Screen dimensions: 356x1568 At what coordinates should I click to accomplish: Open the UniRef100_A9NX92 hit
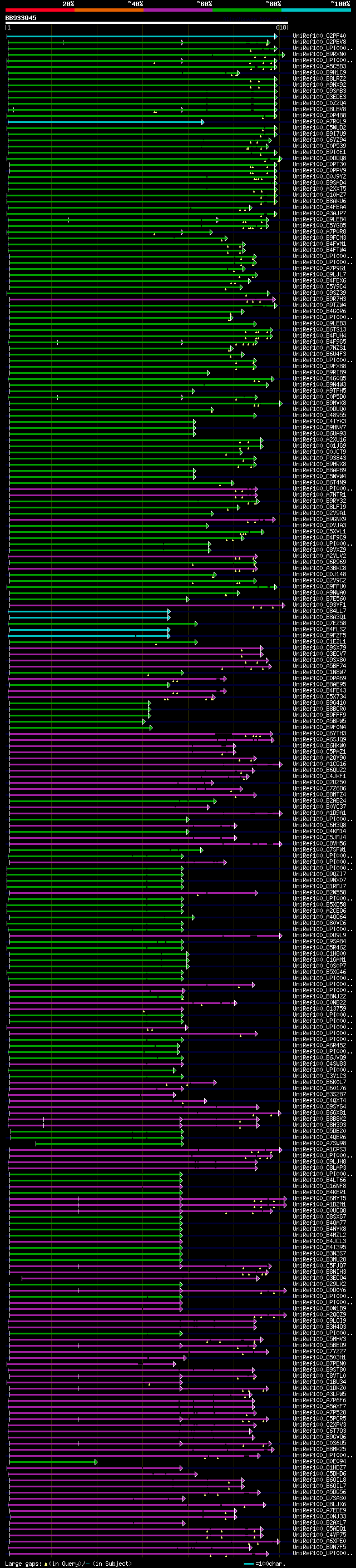(x=319, y=85)
